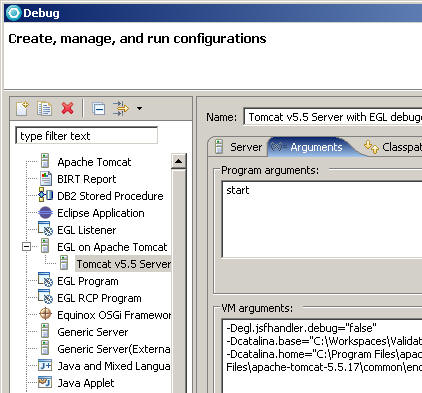Click the Apache Tomcat server icon
The width and height of the screenshot is (422, 393).
[45, 161]
